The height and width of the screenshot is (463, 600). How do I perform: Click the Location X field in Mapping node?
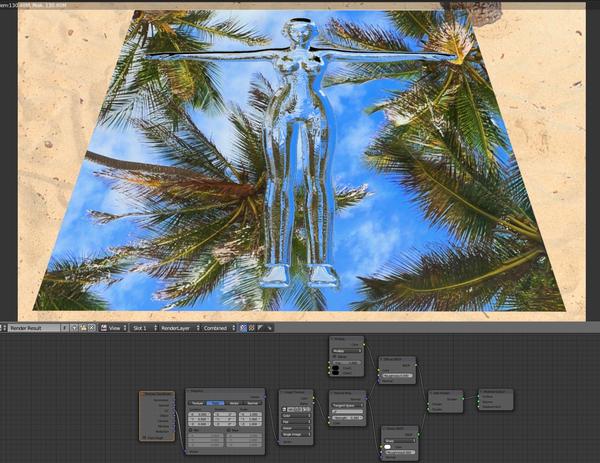click(199, 414)
